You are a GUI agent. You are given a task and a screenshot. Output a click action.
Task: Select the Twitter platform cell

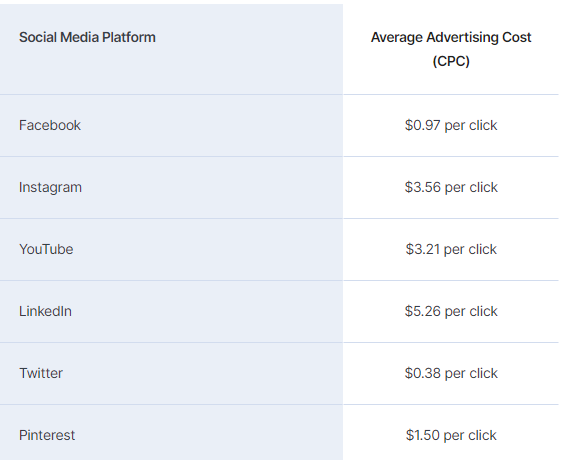[x=171, y=373]
